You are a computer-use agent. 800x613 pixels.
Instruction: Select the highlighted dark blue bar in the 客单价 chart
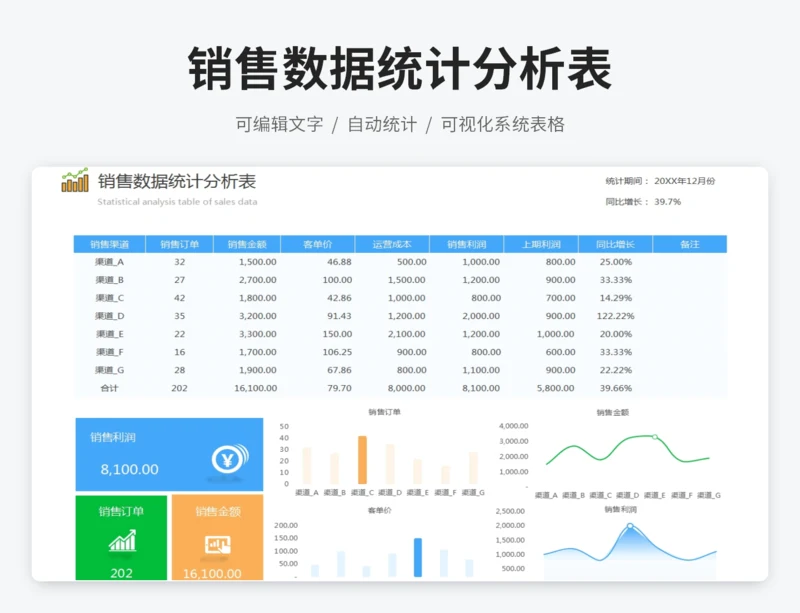[x=418, y=557]
